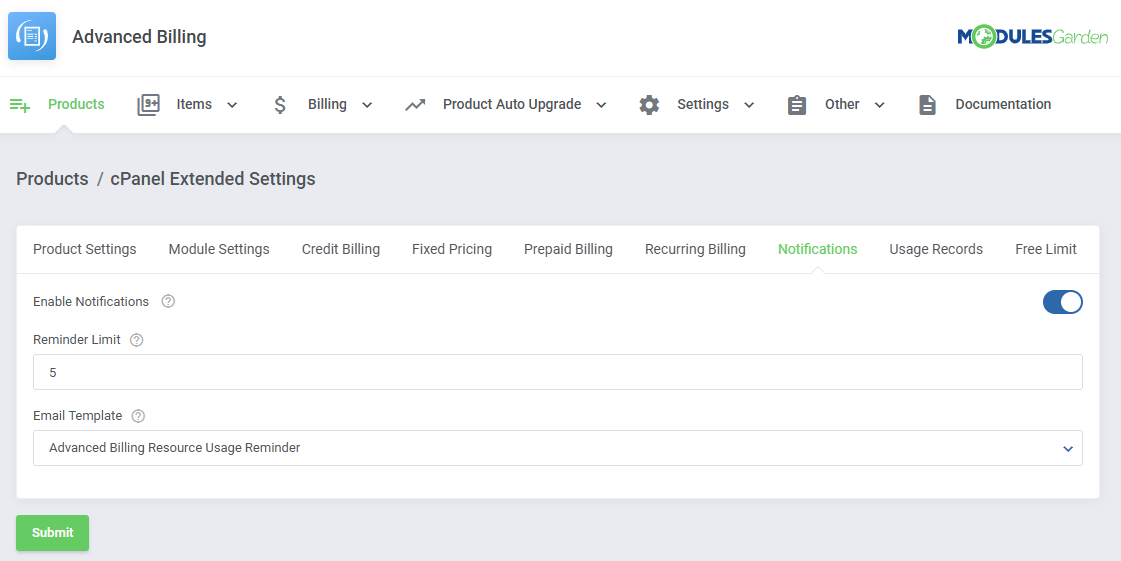Expand the Other menu chevron
The width and height of the screenshot is (1121, 561).
[x=879, y=105]
